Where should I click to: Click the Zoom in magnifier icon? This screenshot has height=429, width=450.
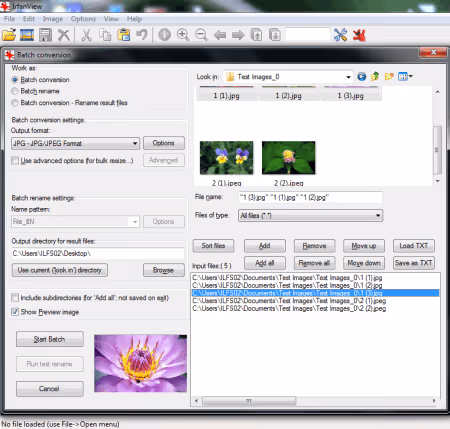(183, 35)
